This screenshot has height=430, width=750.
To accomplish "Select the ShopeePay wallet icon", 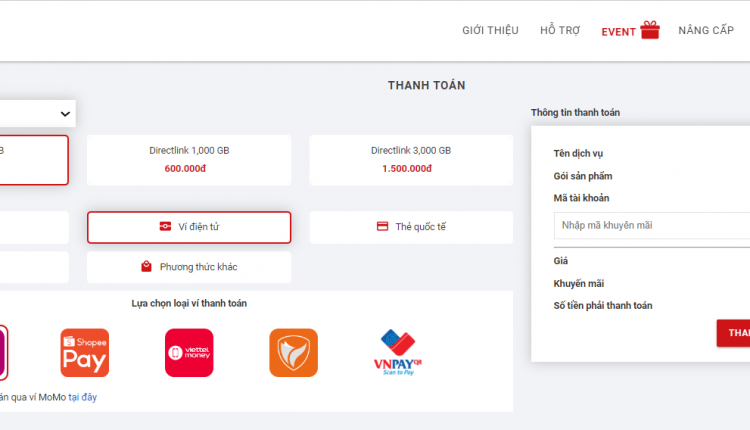I will click(85, 353).
